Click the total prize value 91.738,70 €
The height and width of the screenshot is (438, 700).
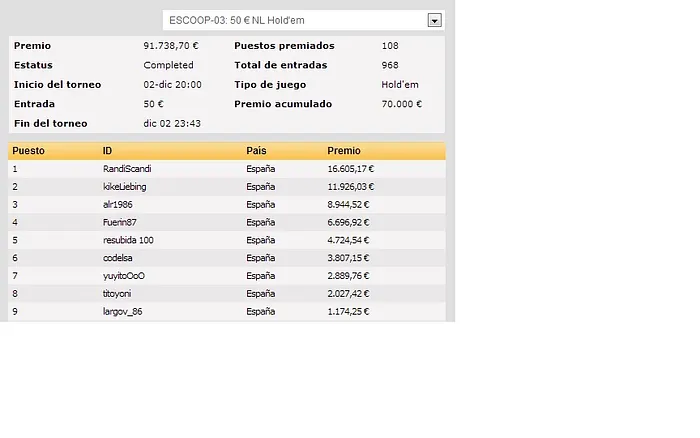click(x=171, y=46)
